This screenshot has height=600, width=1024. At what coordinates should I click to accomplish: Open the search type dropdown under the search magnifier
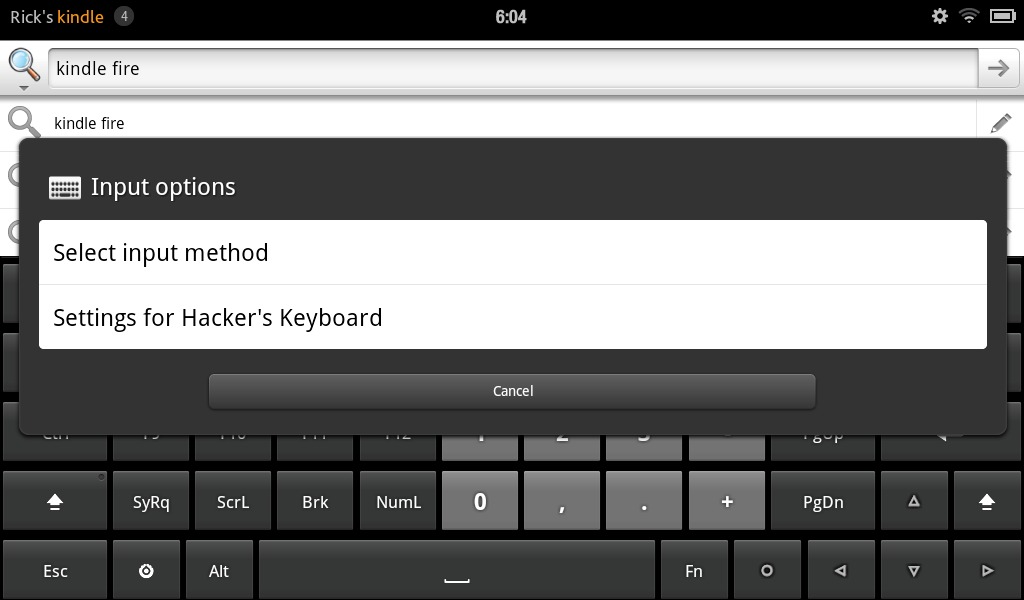pos(24,87)
